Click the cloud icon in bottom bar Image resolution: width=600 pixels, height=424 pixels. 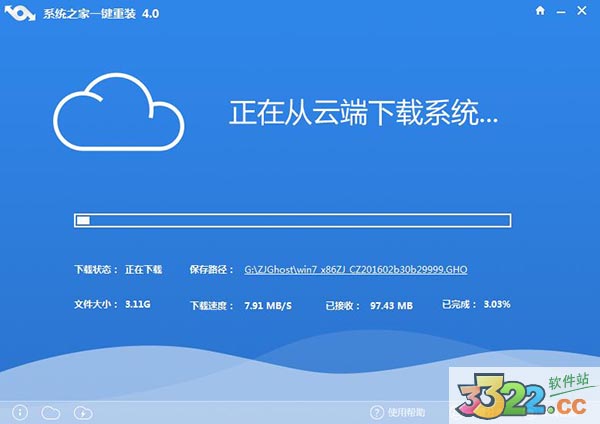point(51,413)
